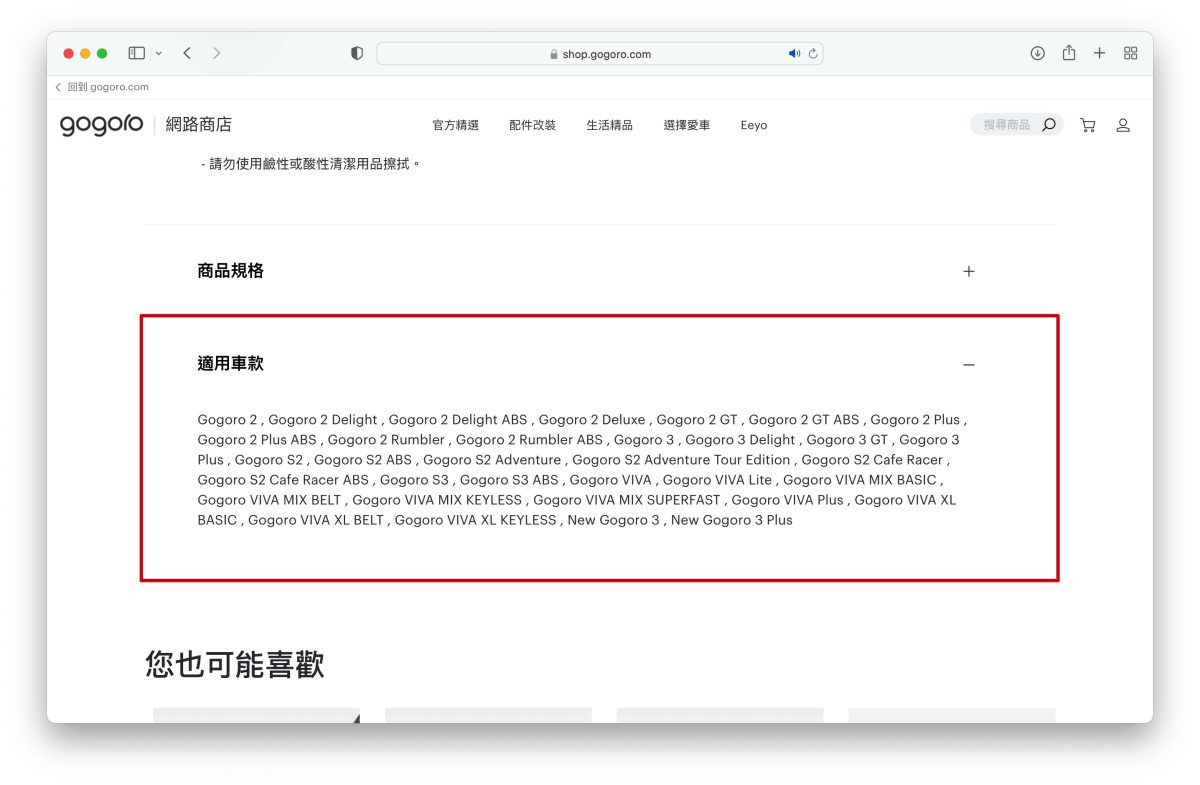
Task: Close window with the red button
Action: pyautogui.click(x=69, y=53)
